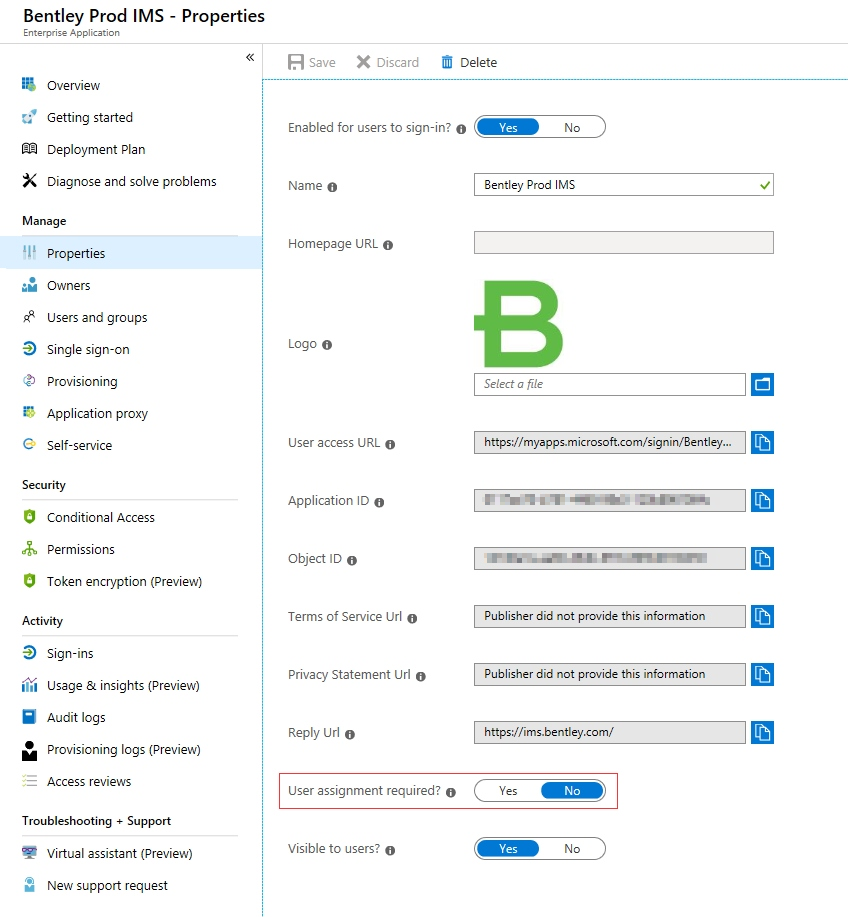This screenshot has height=917, width=848.
Task: Copy the Application ID value
Action: [x=763, y=500]
